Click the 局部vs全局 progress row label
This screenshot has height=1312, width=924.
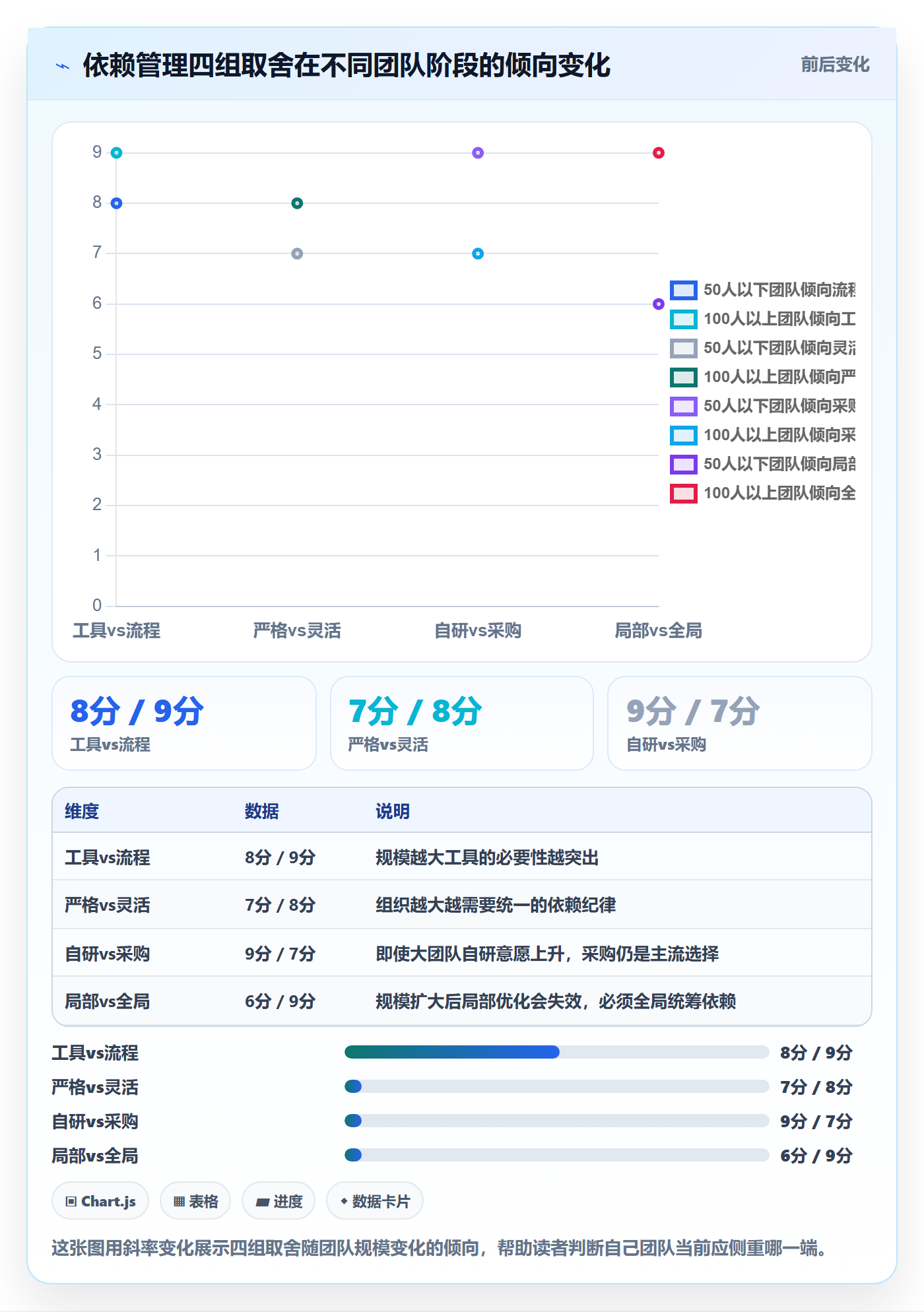coord(95,1156)
